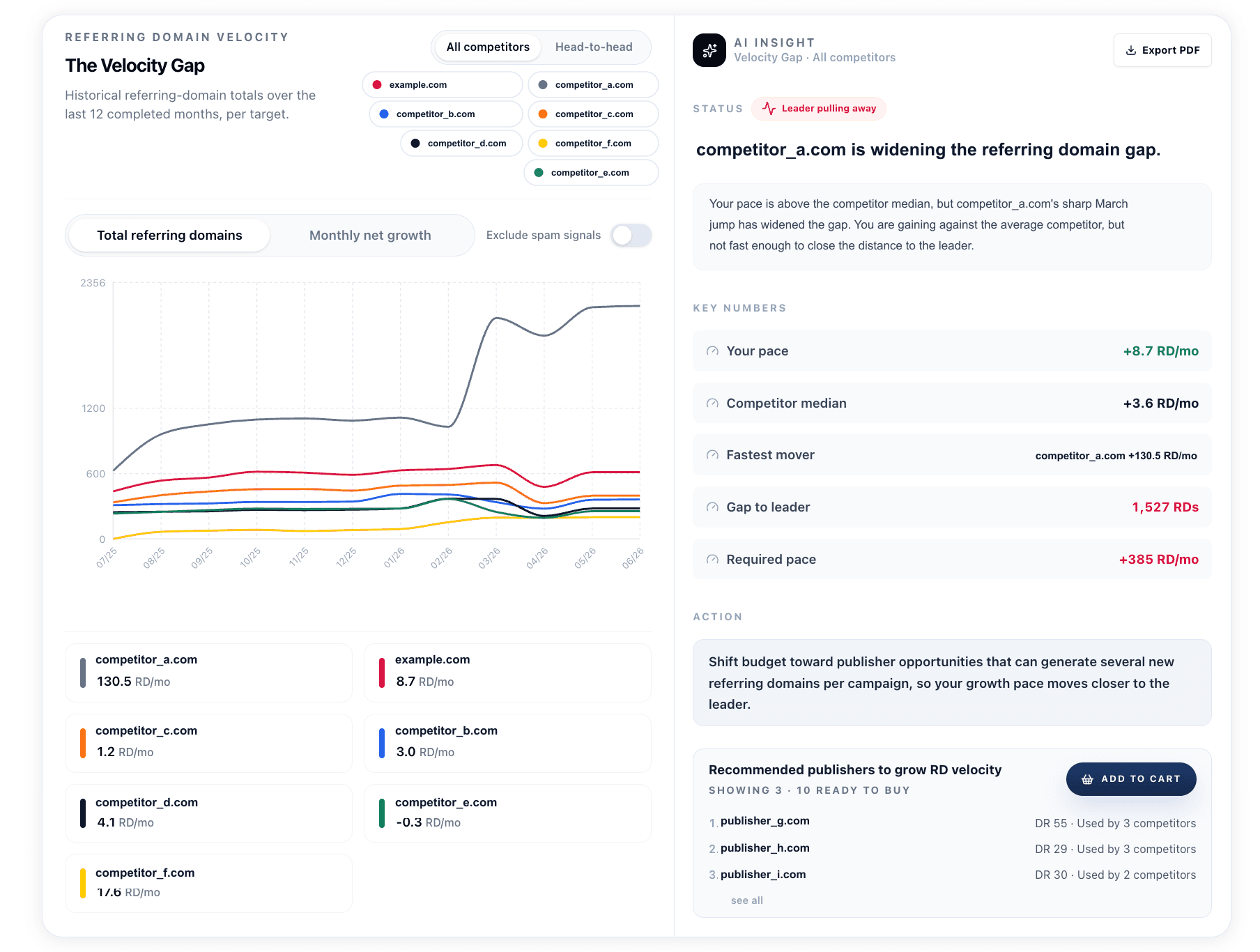The height and width of the screenshot is (952, 1260).
Task: Click the Add to Cart button
Action: [x=1131, y=779]
